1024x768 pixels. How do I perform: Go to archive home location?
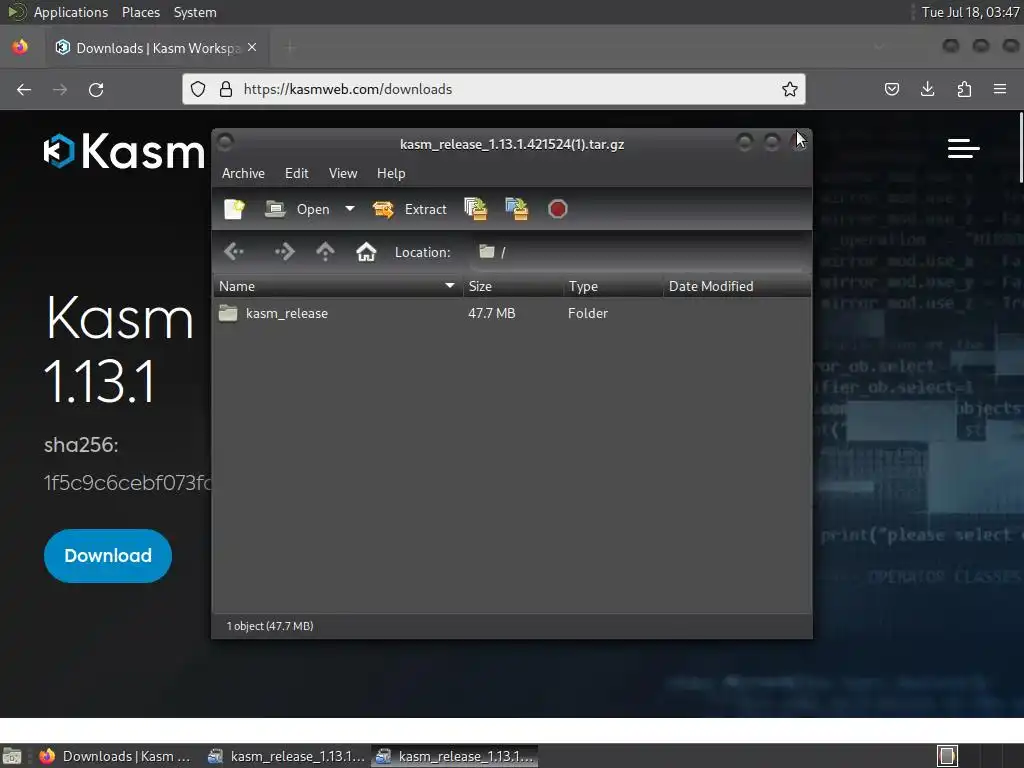tap(366, 251)
